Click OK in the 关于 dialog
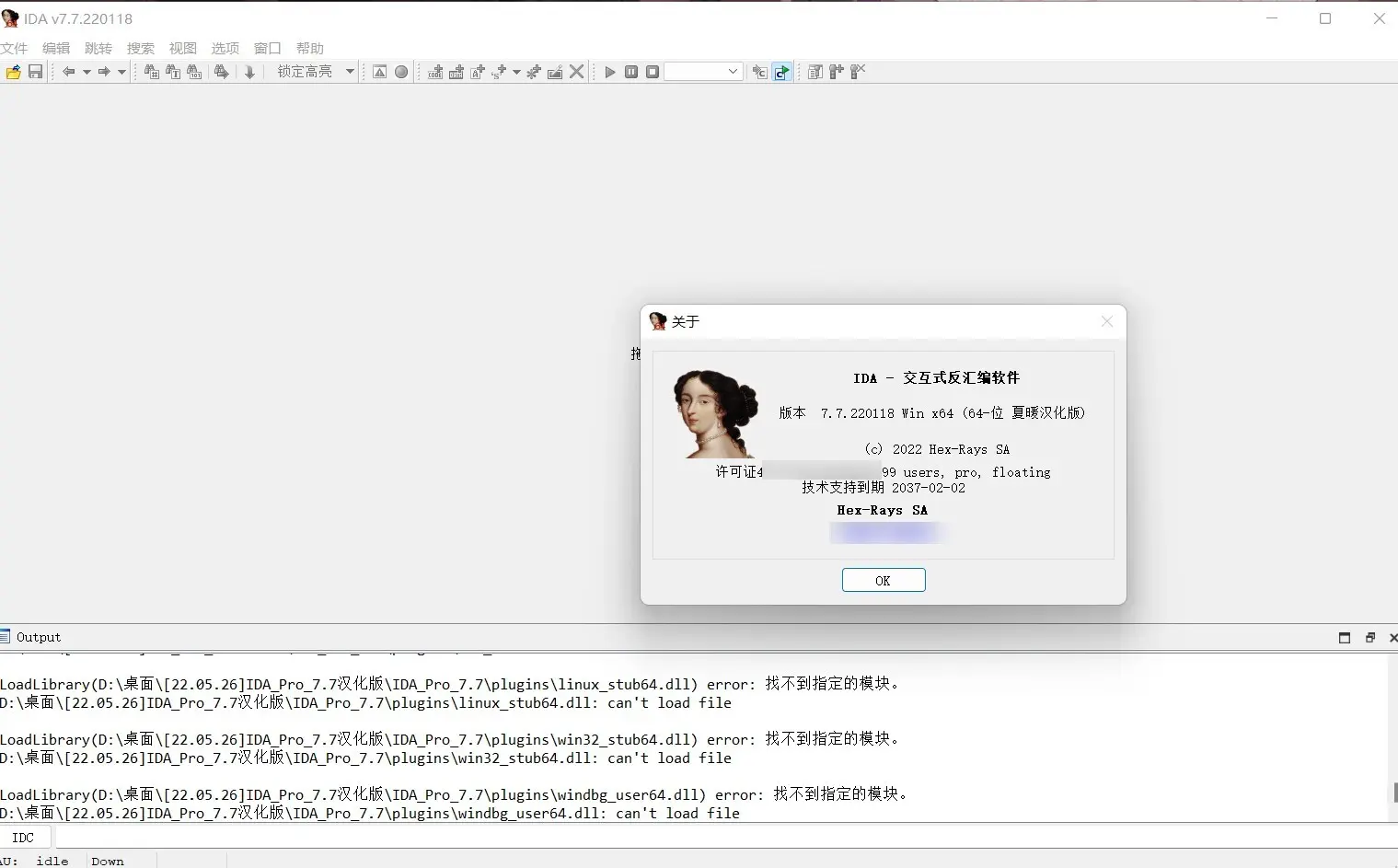Viewport: 1398px width, 868px height. [x=884, y=580]
